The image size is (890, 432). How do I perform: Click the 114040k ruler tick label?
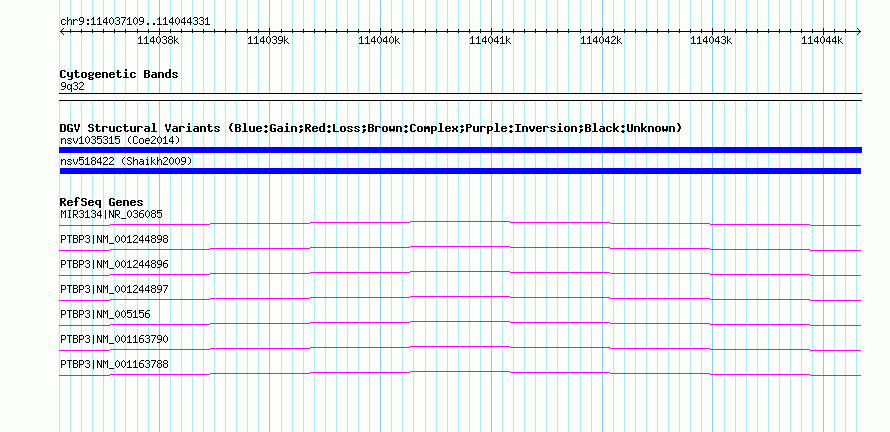click(379, 40)
